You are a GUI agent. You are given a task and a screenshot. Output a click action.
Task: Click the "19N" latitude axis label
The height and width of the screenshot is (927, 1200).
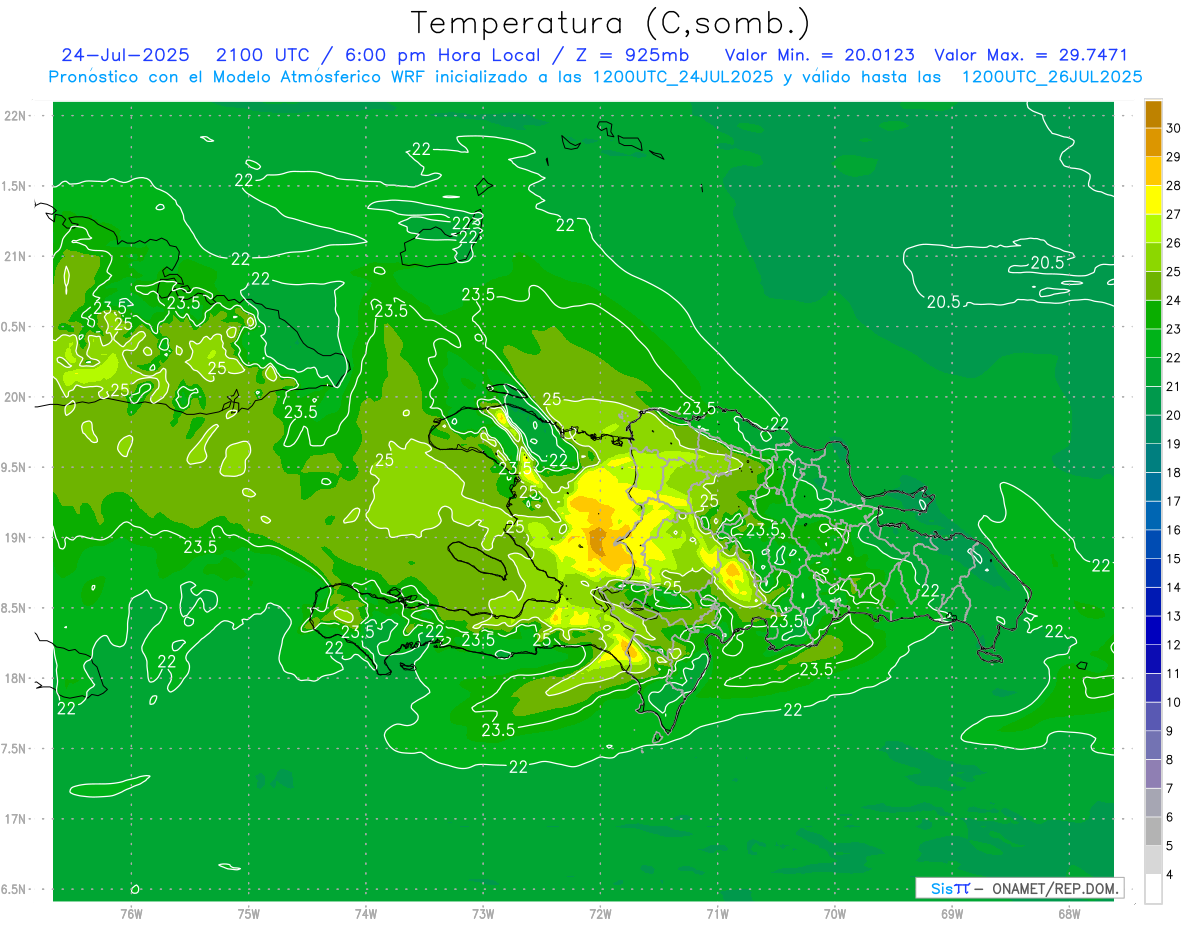coord(15,538)
